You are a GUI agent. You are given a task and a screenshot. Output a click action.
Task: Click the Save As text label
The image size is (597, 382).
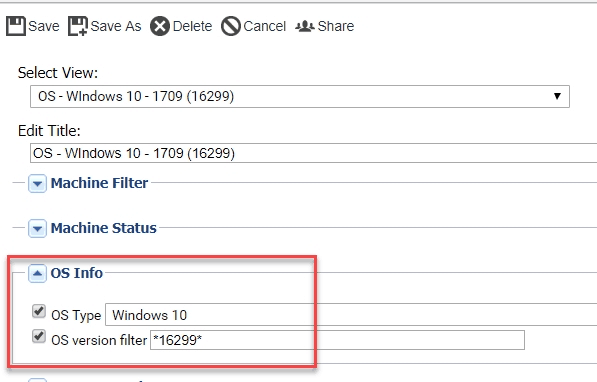(116, 26)
